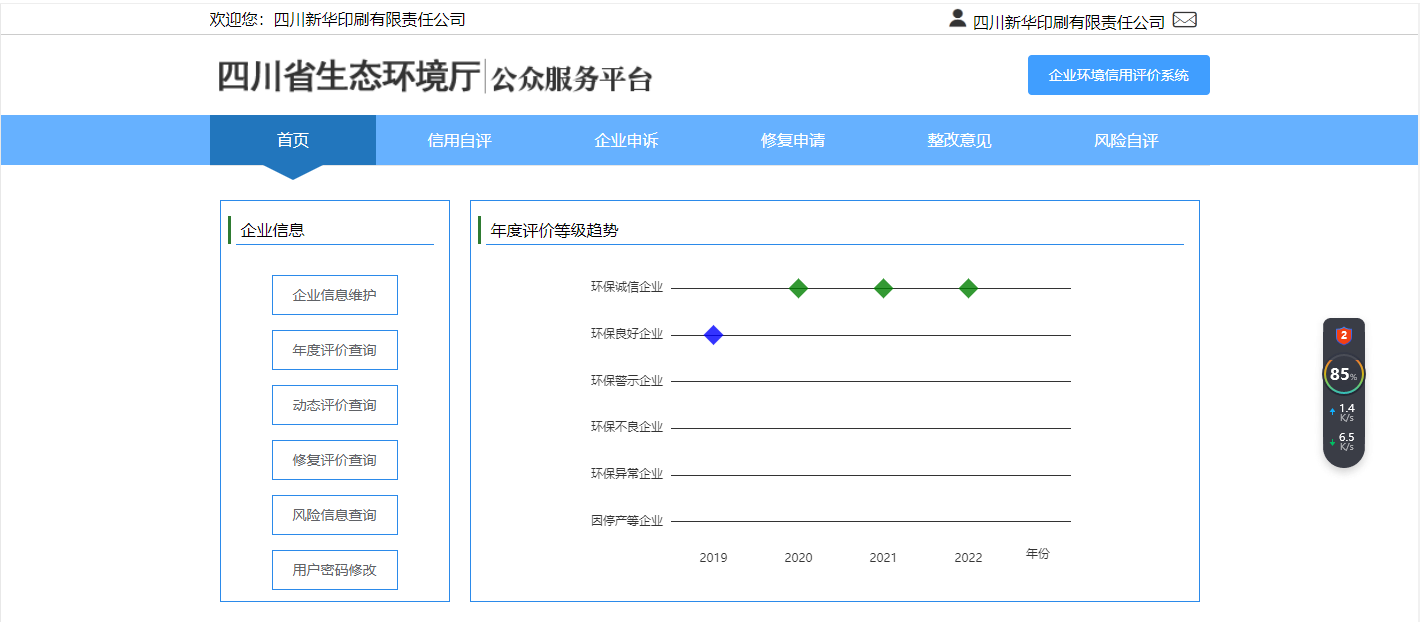Open the envelope messages icon
This screenshot has width=1420, height=622.
click(x=1185, y=19)
